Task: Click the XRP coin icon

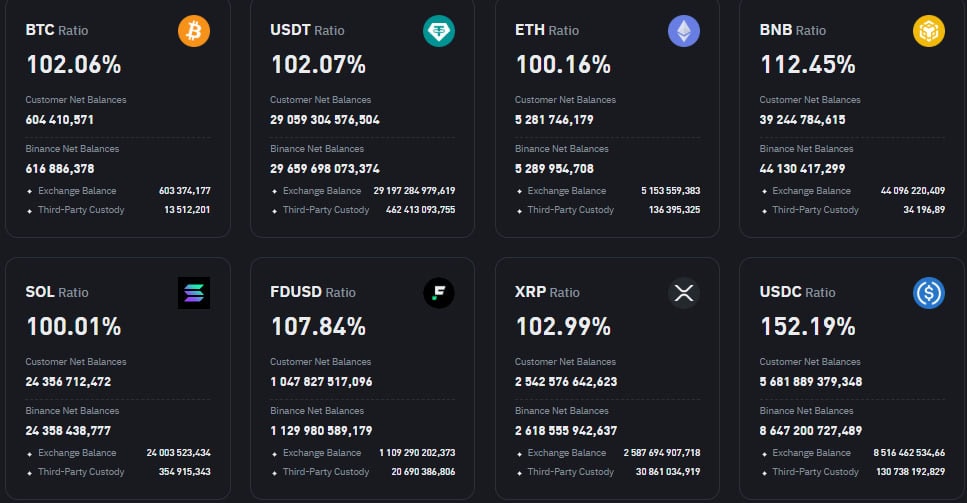Action: tap(683, 293)
